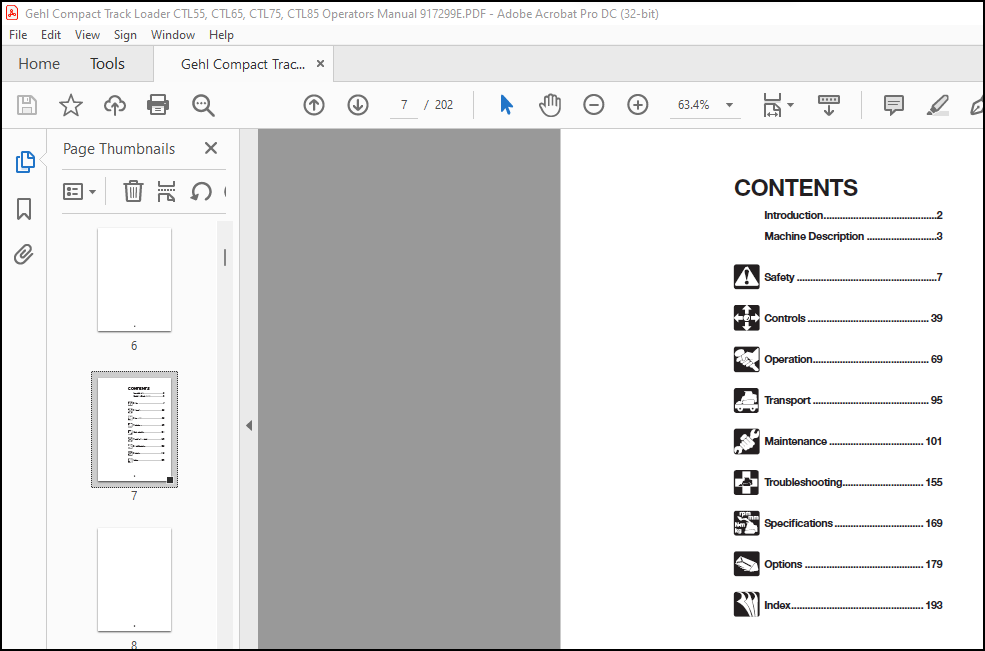Go to the previous page with the up arrow

tap(314, 105)
